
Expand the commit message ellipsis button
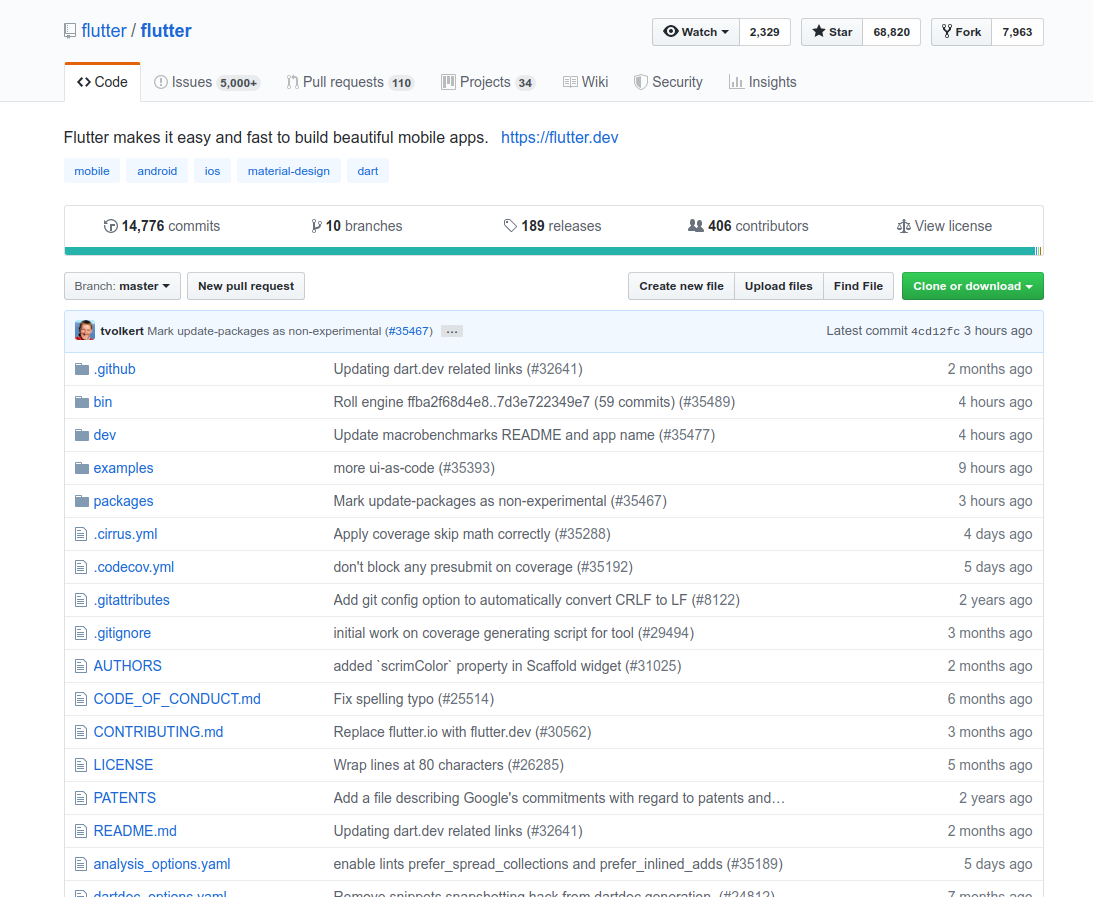coord(452,331)
